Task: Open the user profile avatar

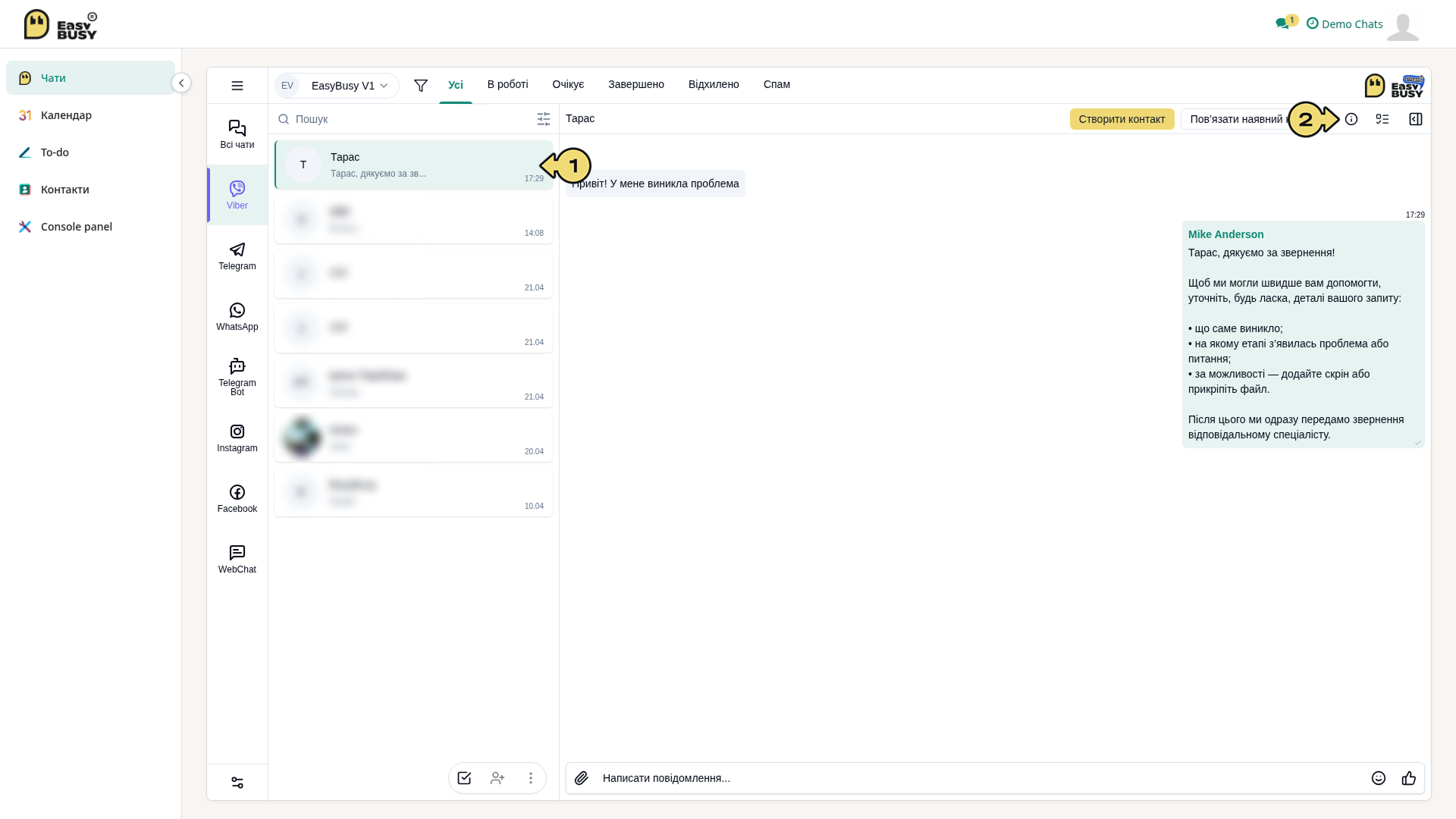Action: pos(1403,27)
